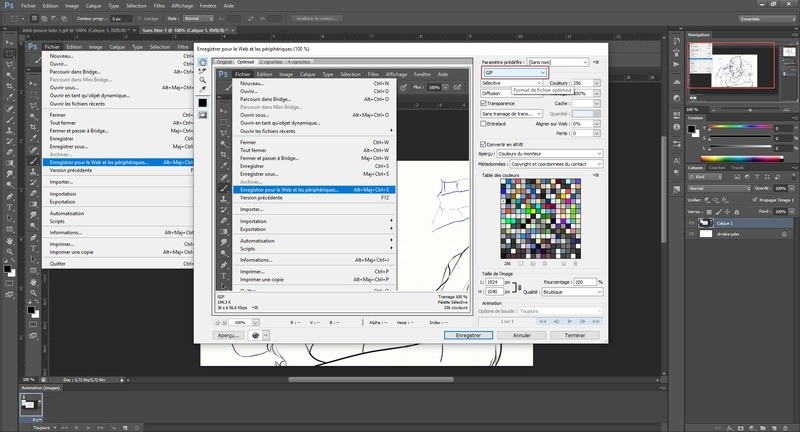
Task: Open the Fichier menu in top menu bar
Action: pos(28,6)
